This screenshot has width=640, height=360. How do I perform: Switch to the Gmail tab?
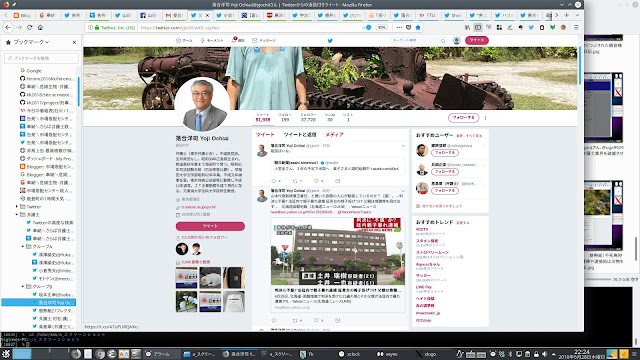(175, 15)
